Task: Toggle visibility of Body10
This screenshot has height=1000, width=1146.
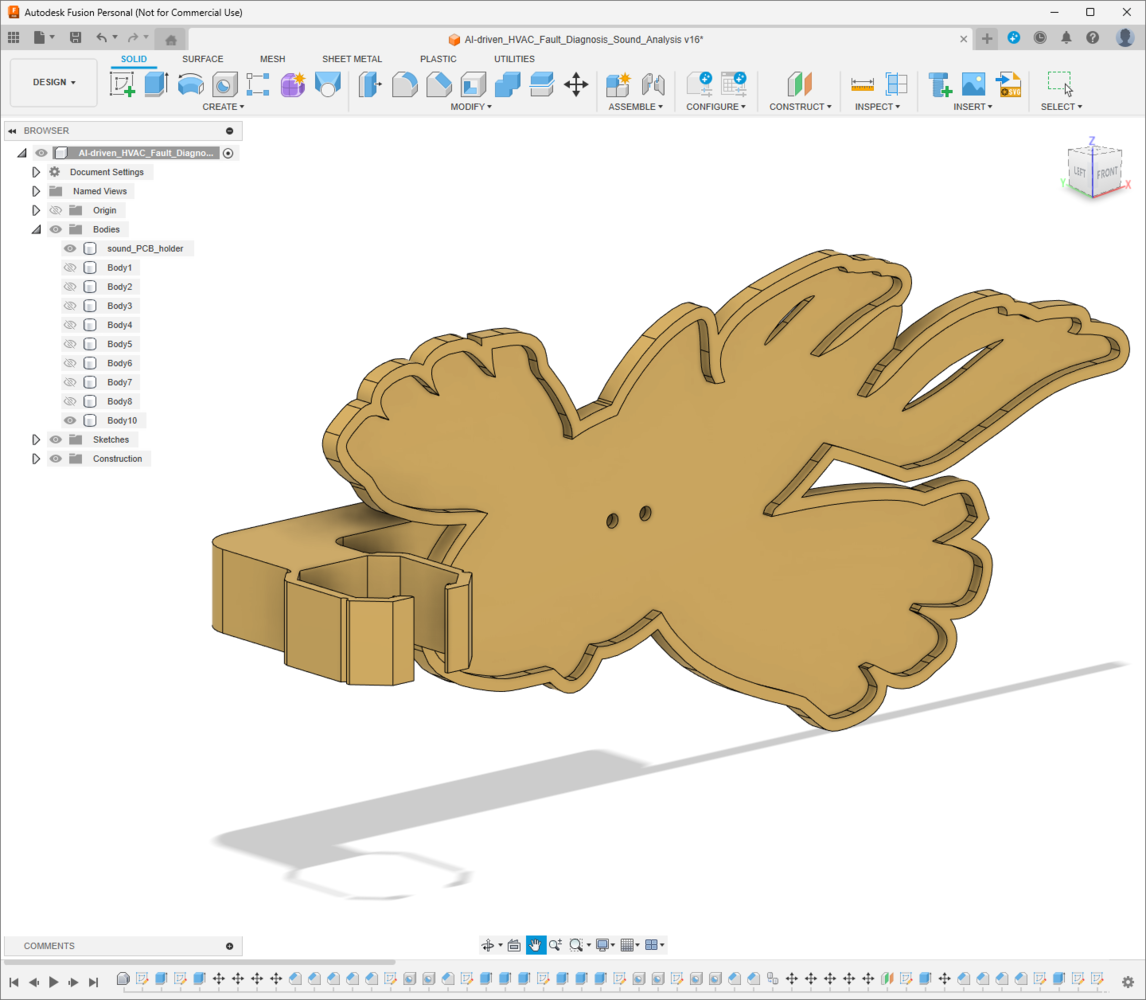Action: (x=70, y=421)
